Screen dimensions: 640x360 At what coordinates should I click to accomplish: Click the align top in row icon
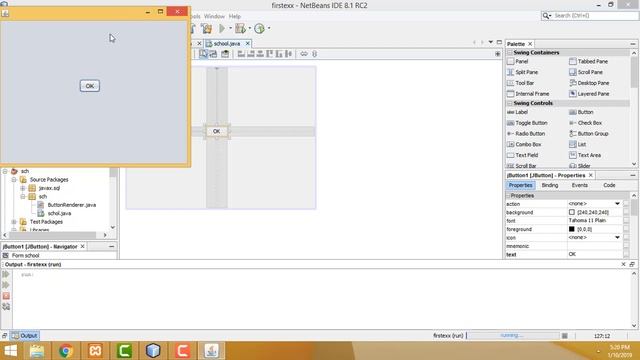[269, 54]
